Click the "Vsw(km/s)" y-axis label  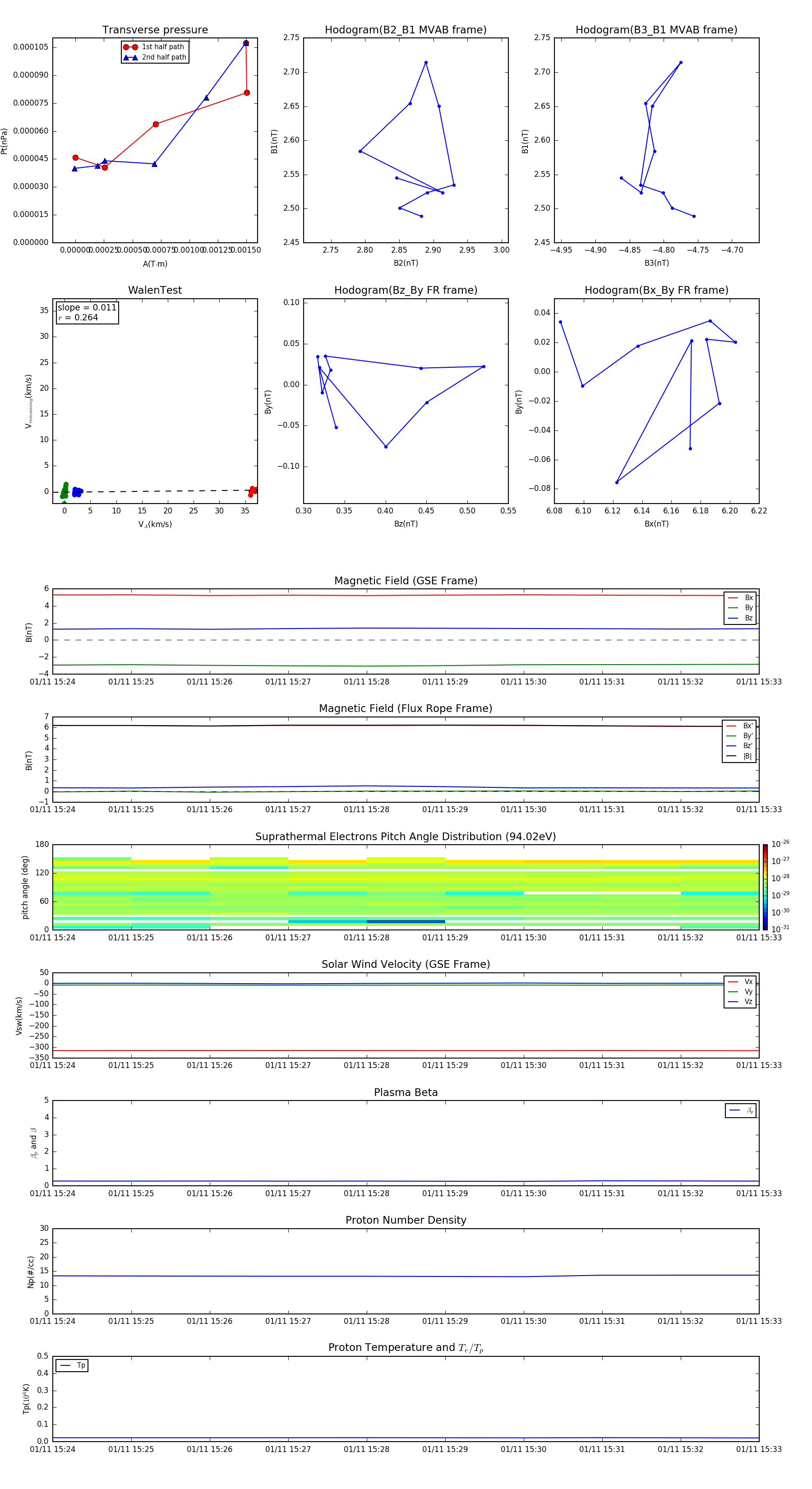[19, 1015]
